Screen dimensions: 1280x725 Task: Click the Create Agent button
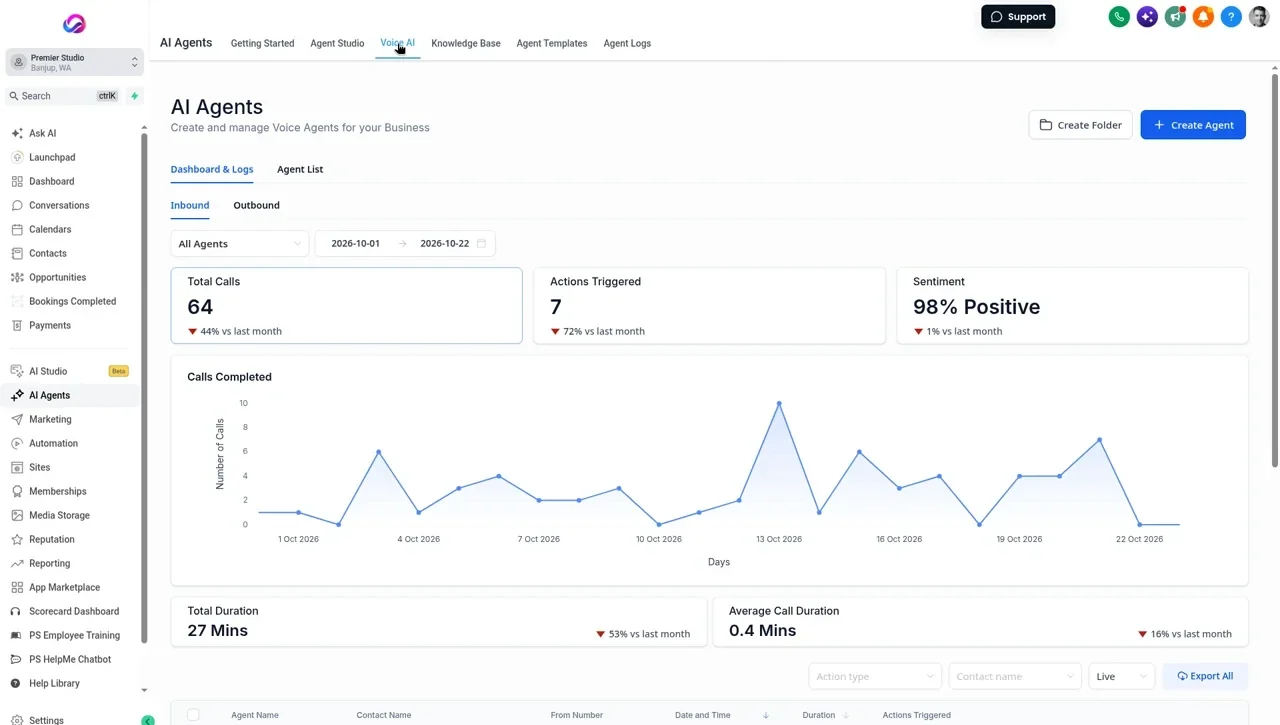[1193, 125]
